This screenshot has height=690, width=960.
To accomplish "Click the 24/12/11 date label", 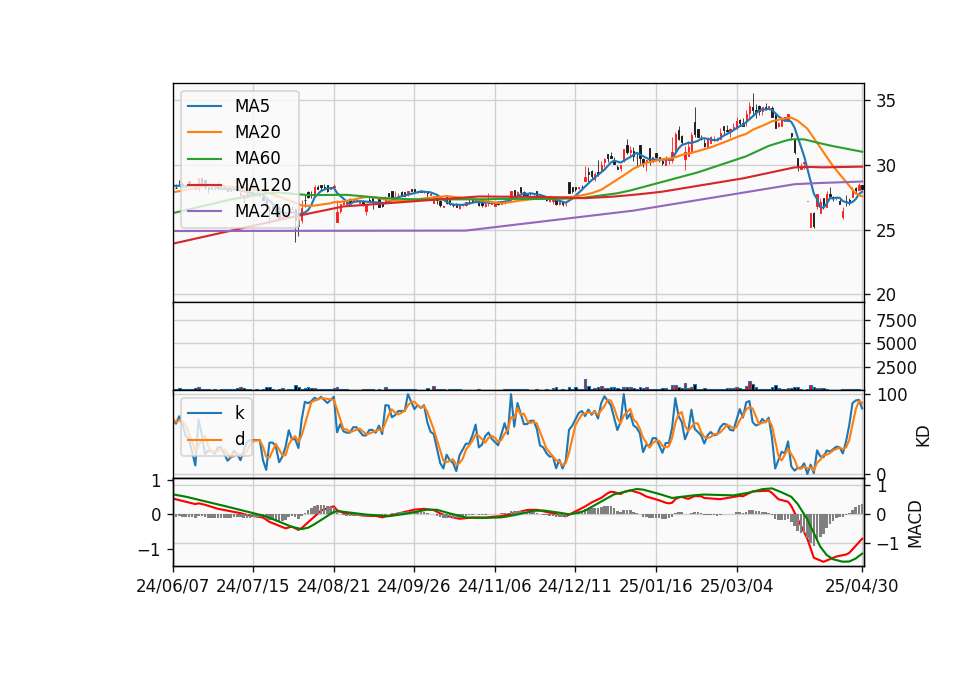I will [x=575, y=586].
